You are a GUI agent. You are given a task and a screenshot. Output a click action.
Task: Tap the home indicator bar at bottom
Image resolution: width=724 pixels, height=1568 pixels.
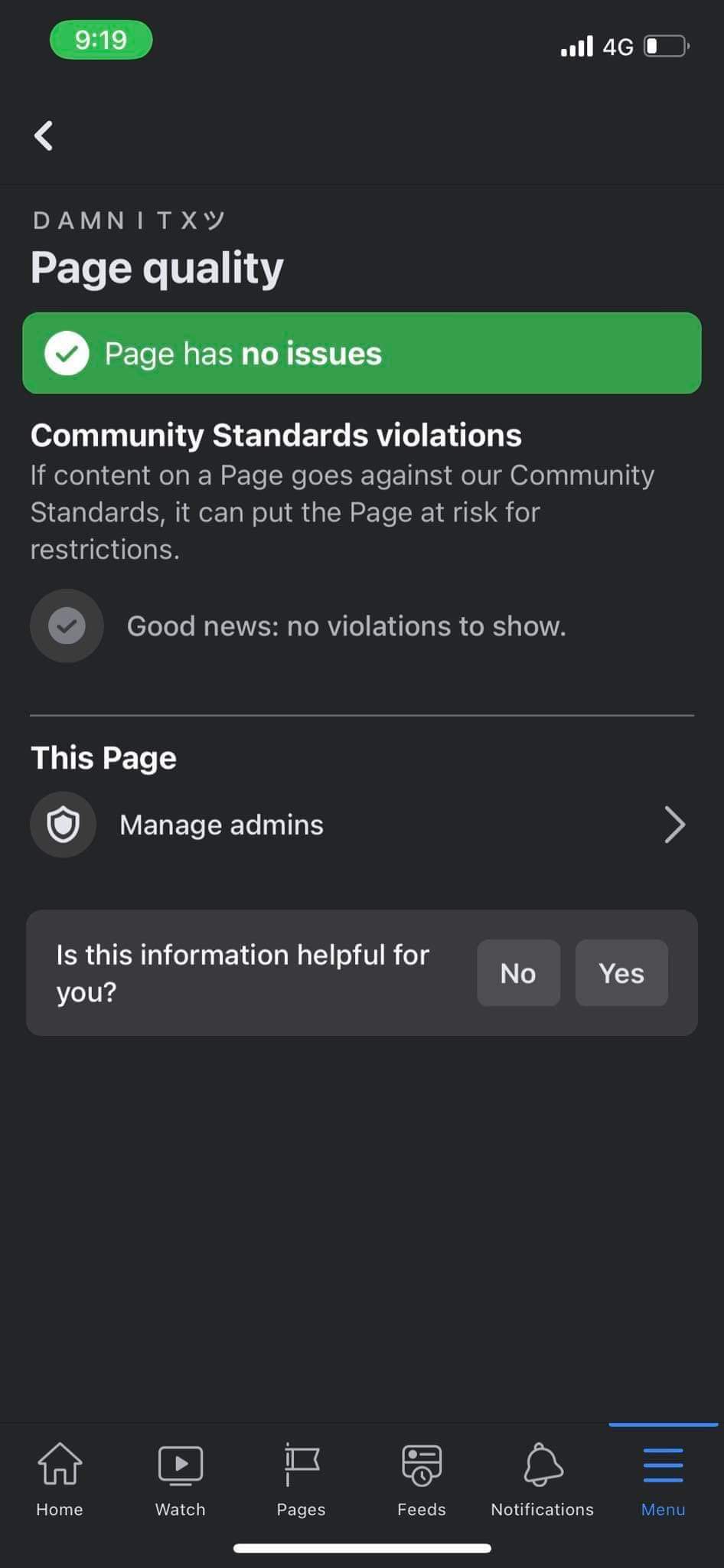click(x=362, y=1548)
